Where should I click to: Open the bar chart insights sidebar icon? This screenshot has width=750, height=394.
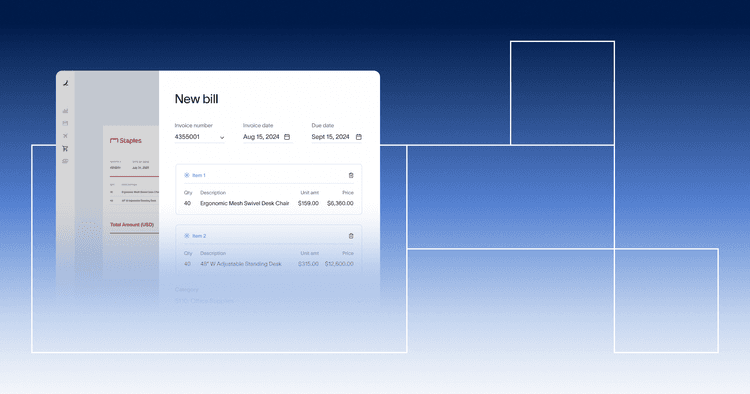click(65, 111)
